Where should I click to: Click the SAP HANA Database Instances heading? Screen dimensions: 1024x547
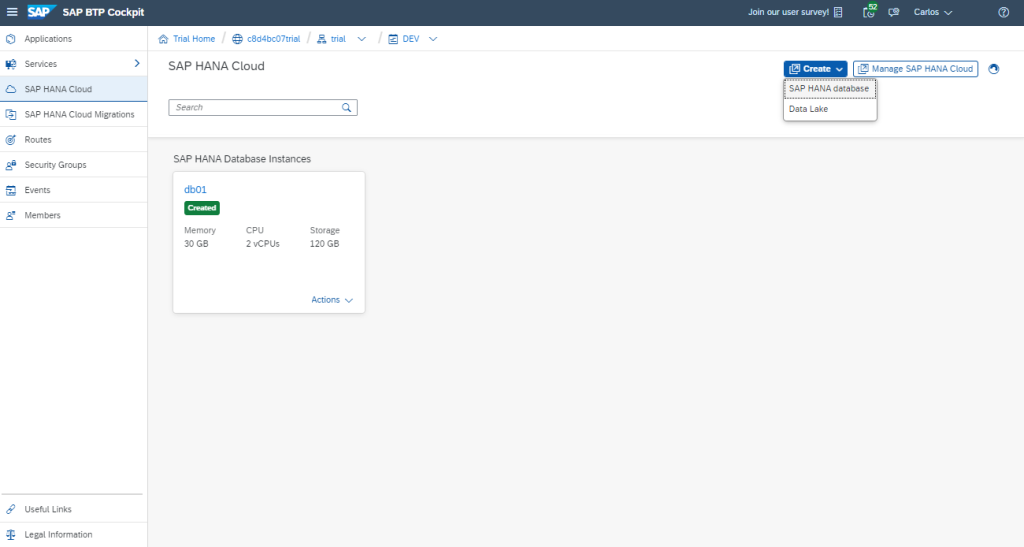pos(242,159)
